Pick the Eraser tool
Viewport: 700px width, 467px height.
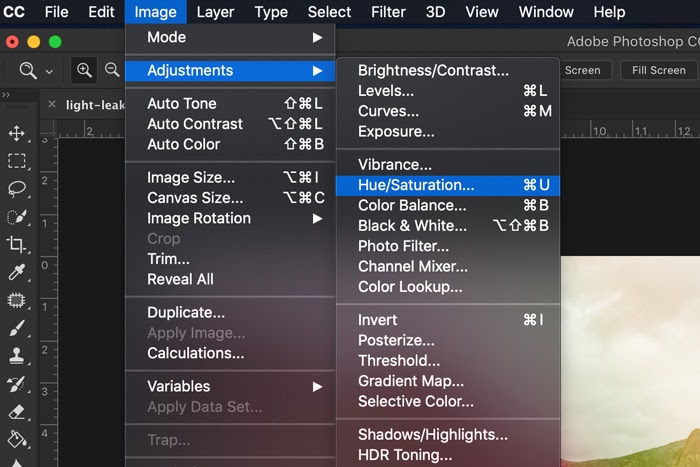(16, 411)
